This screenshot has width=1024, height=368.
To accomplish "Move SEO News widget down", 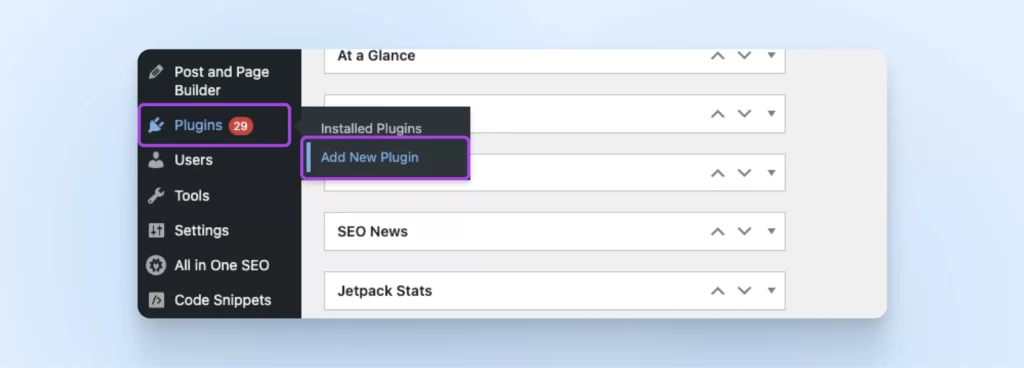I will [744, 231].
